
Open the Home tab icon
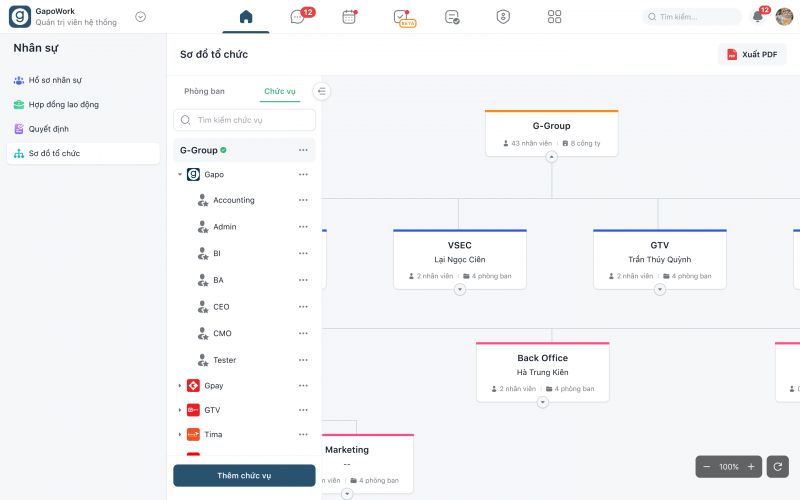[x=246, y=17]
